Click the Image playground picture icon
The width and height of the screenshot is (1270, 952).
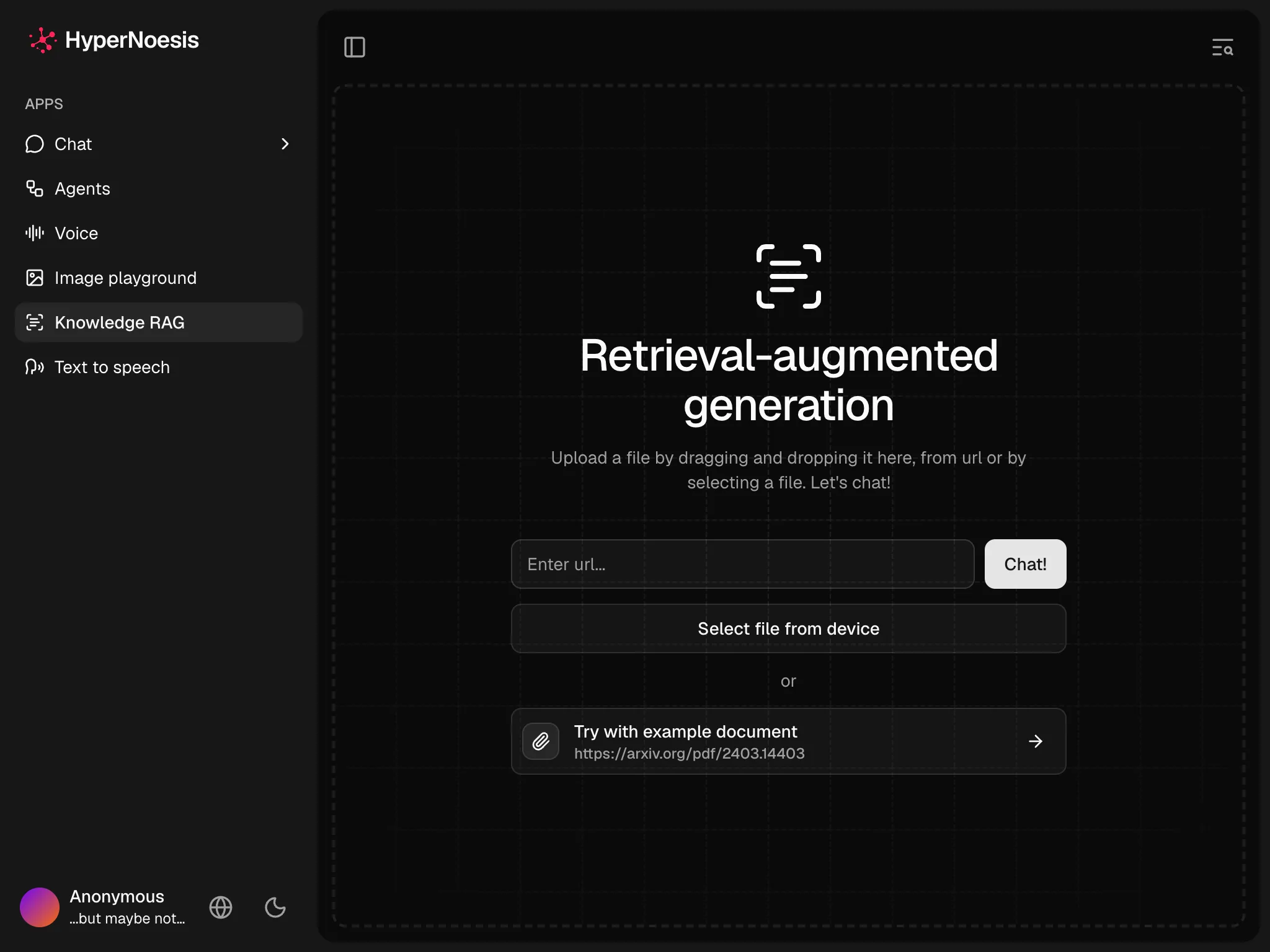tap(35, 278)
